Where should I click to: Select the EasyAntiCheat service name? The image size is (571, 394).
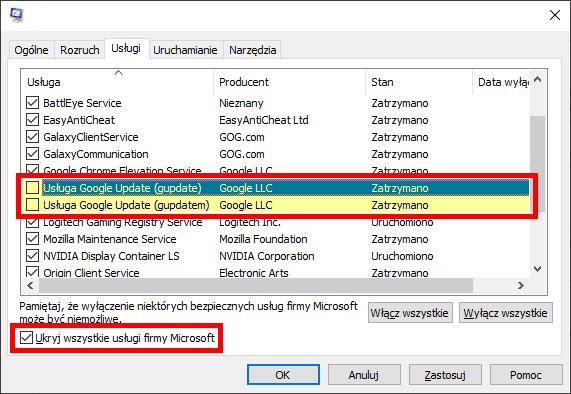pyautogui.click(x=79, y=120)
